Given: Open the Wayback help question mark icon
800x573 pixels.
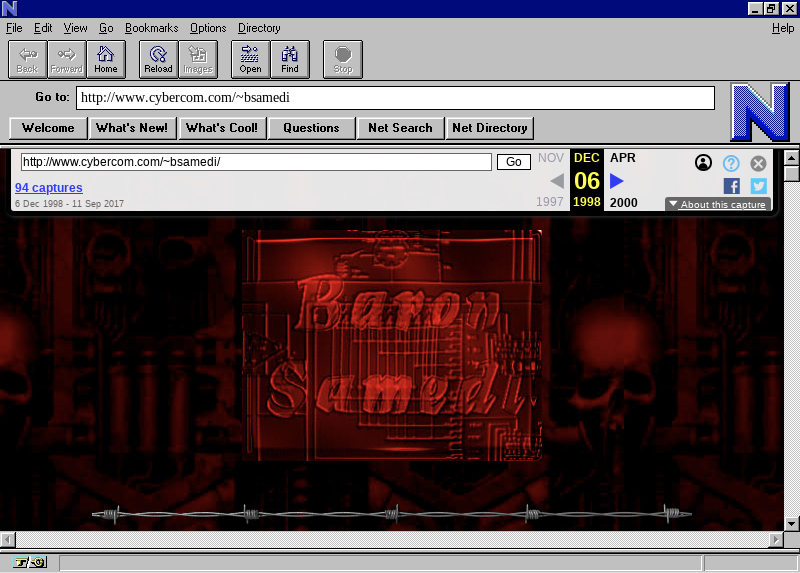Looking at the screenshot, I should click(x=731, y=163).
